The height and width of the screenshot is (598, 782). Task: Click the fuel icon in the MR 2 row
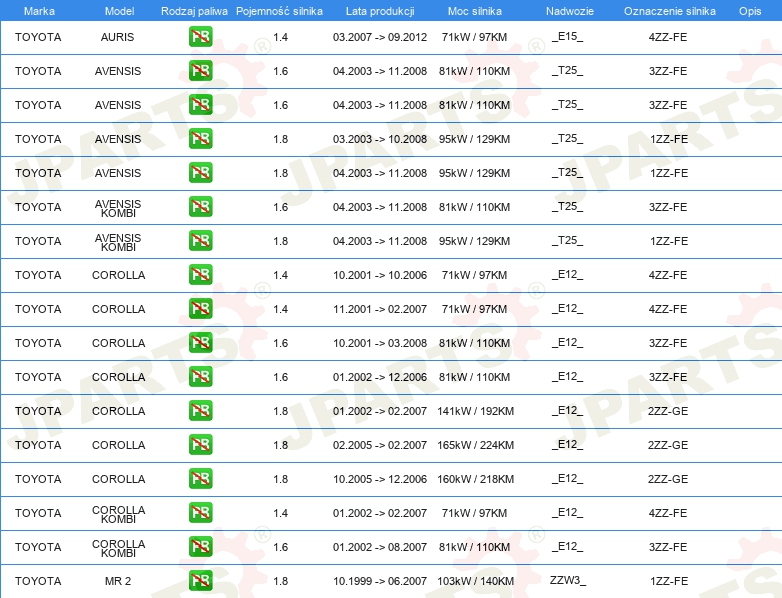pyautogui.click(x=200, y=581)
